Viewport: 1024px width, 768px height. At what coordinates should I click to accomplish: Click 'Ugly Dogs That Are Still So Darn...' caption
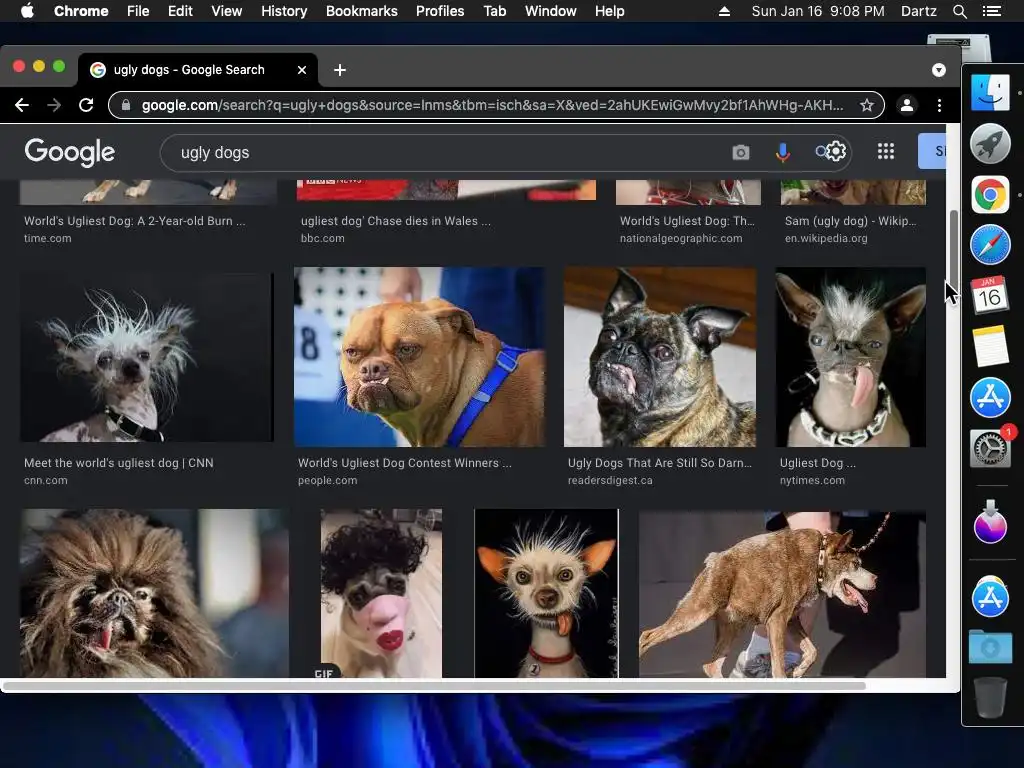click(x=660, y=463)
